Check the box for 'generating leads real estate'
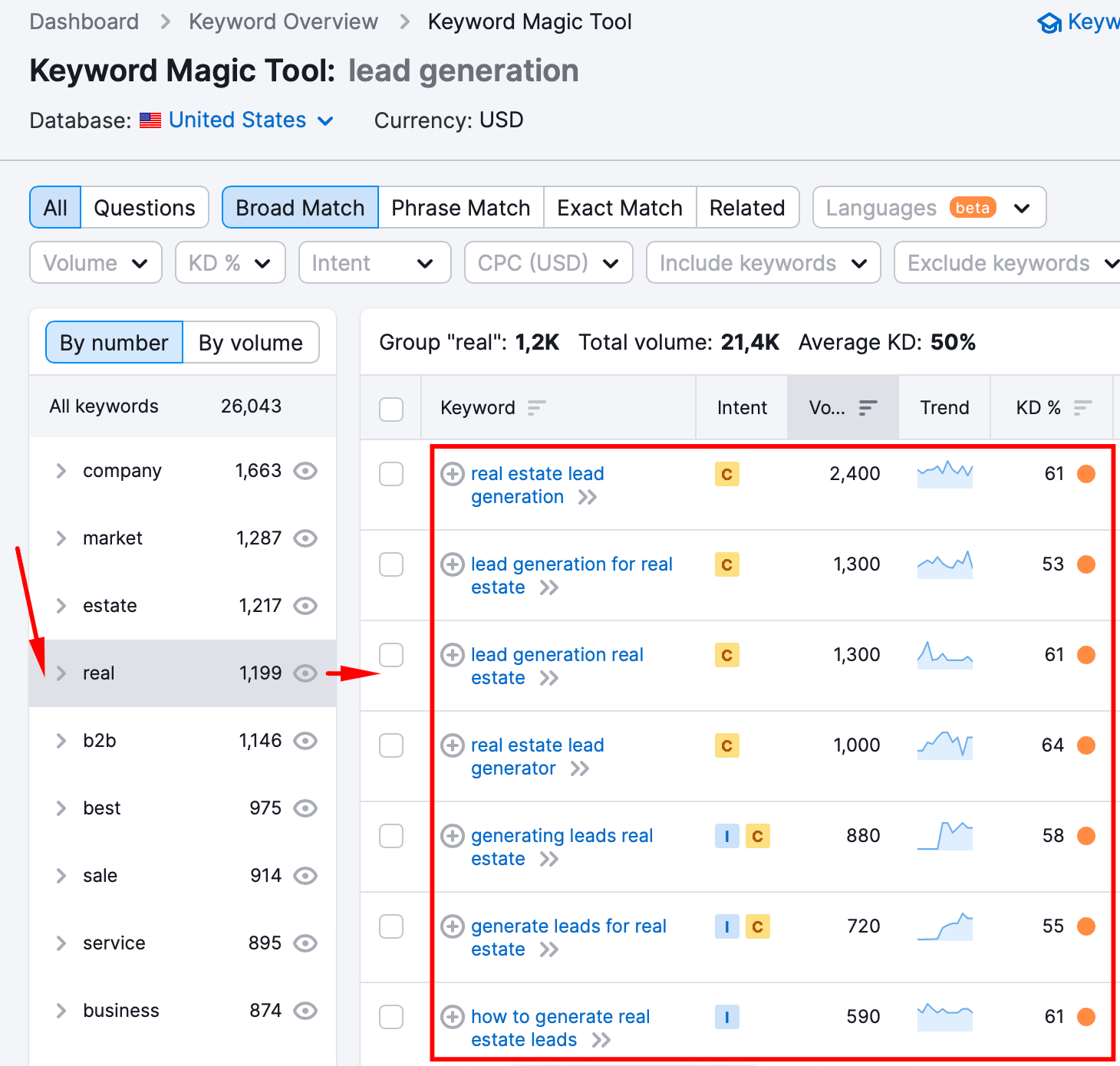 coord(391,836)
